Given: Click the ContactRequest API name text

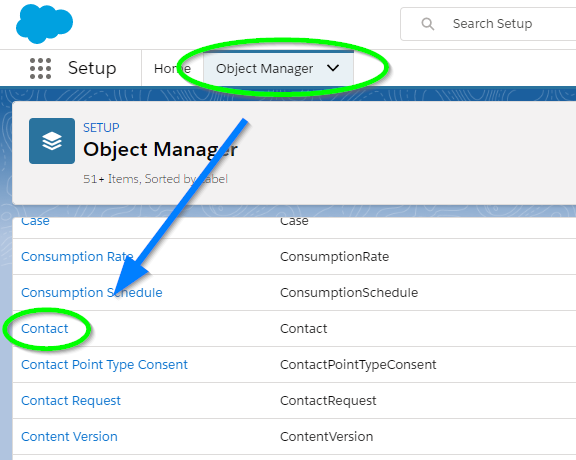Looking at the screenshot, I should point(328,401).
